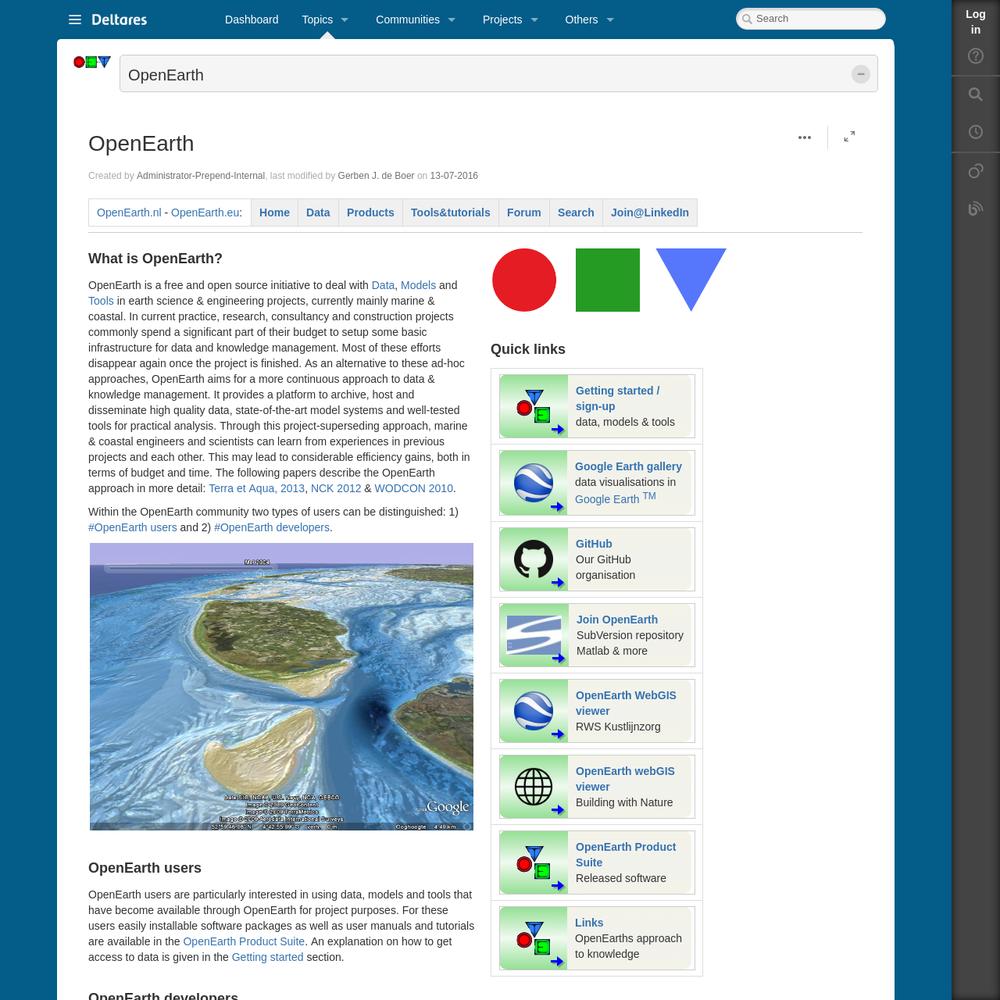Open OpenEarth webGIS viewer Building with Nature link

624,779
